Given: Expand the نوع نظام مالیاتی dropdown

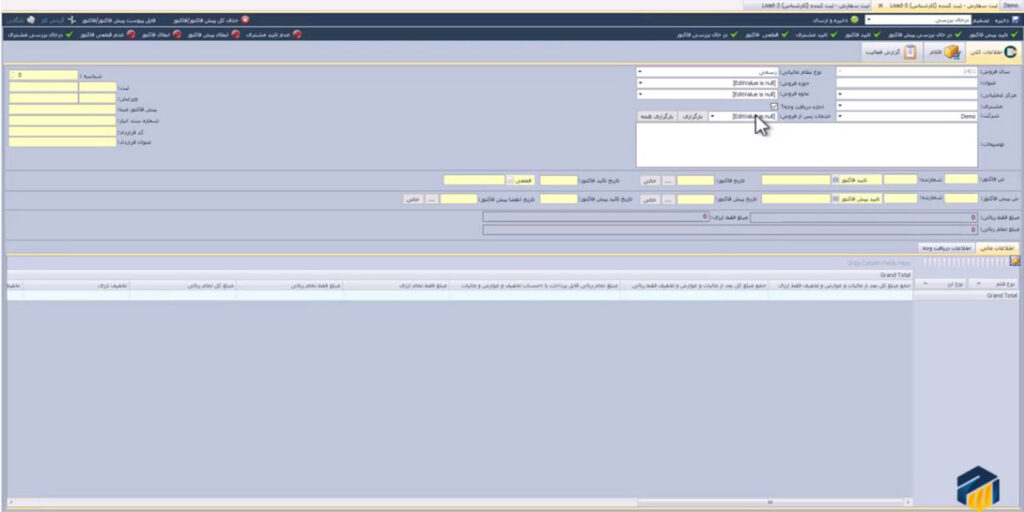Looking at the screenshot, I should [x=640, y=72].
